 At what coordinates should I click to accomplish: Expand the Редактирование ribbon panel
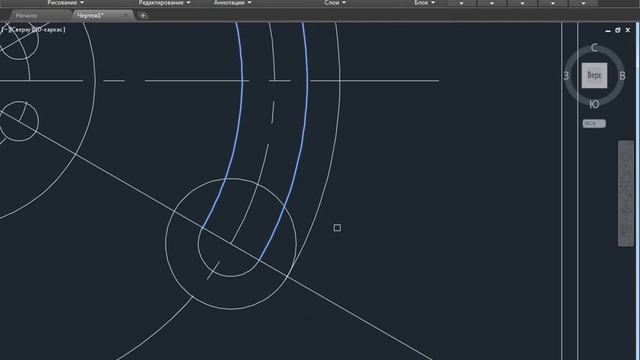pos(164,2)
